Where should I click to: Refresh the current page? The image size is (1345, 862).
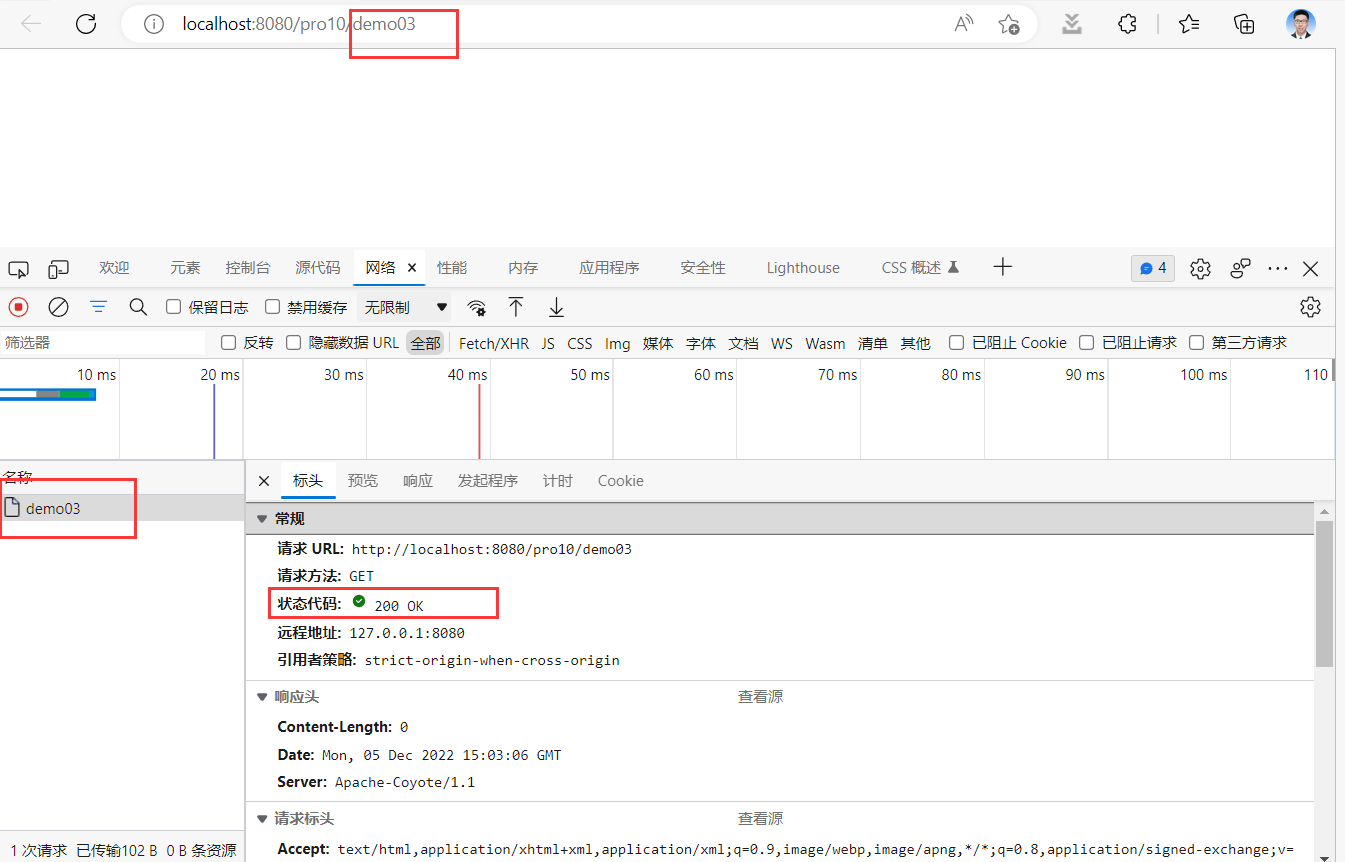coord(86,24)
